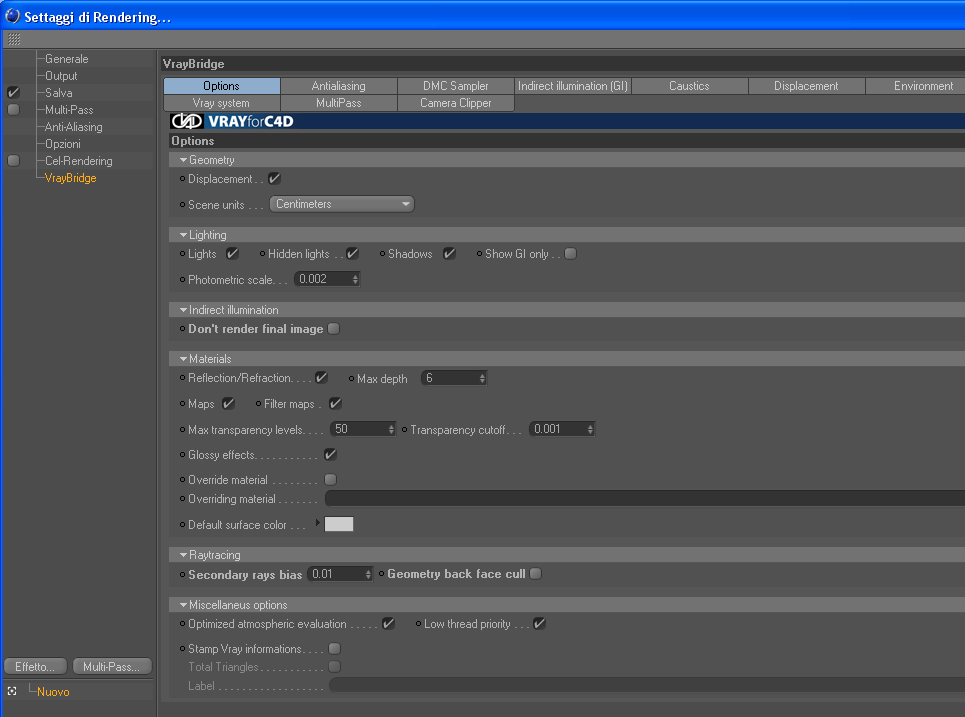Image resolution: width=965 pixels, height=717 pixels.
Task: Toggle Glossy effects checkbox
Action: click(x=330, y=455)
